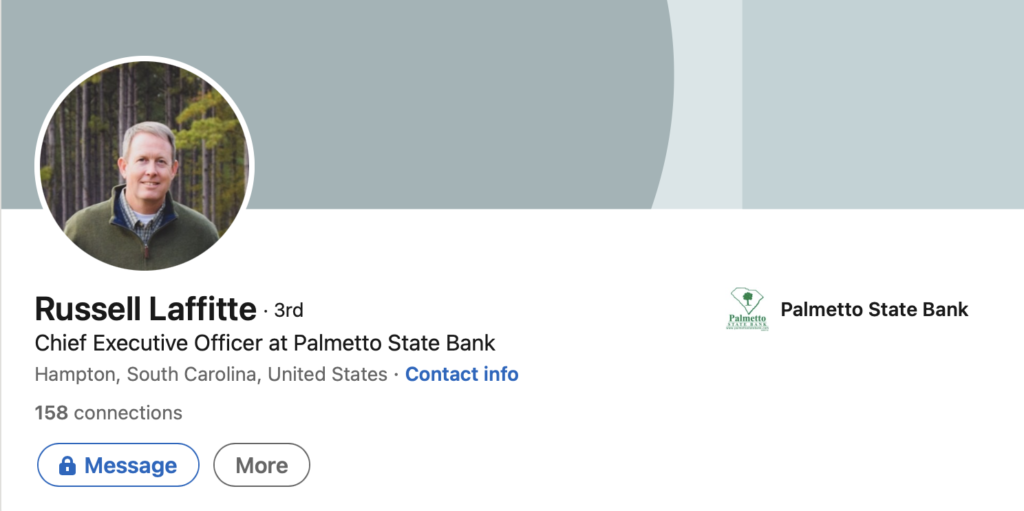The height and width of the screenshot is (511, 1024).
Task: Click the 3rd degree connection badge
Action: pyautogui.click(x=288, y=310)
